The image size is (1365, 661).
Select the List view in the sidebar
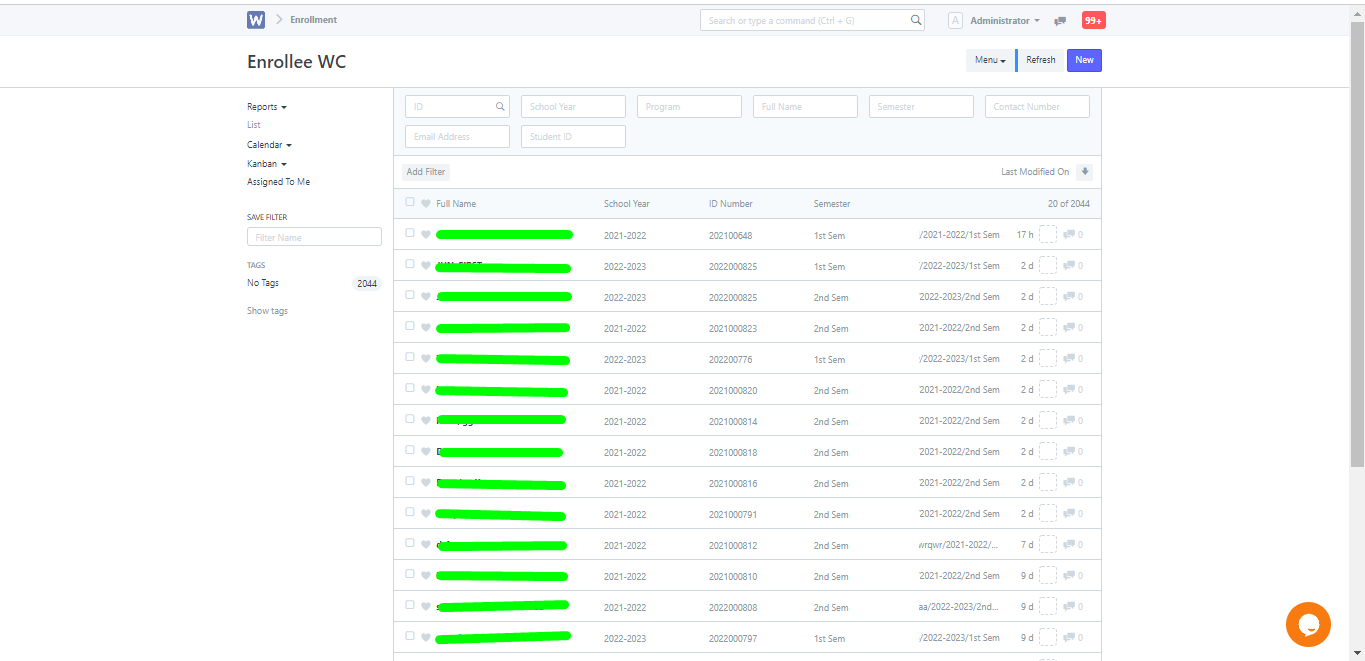click(x=254, y=125)
